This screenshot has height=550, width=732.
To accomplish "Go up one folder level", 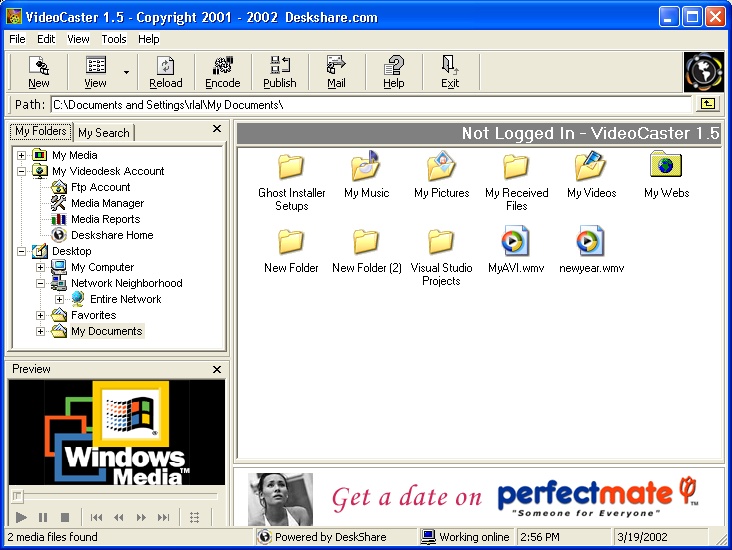I will [708, 104].
